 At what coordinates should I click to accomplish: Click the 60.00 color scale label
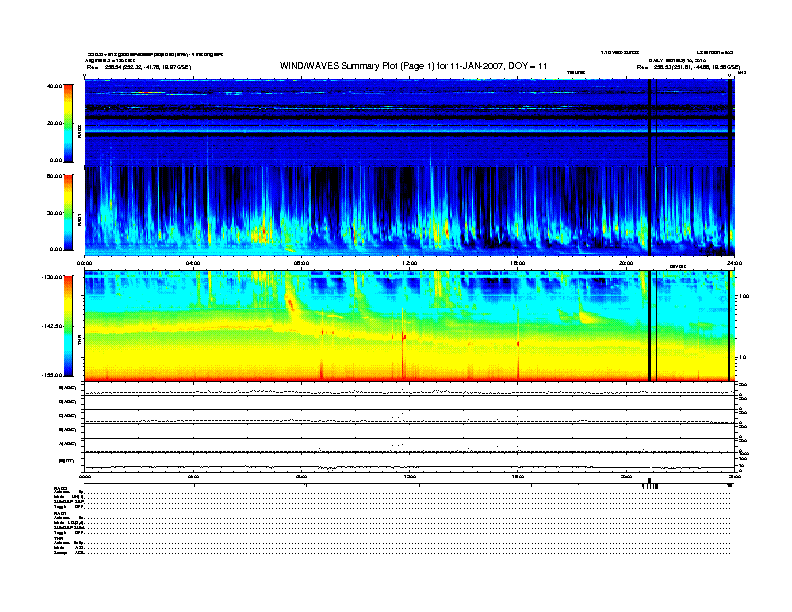click(54, 176)
